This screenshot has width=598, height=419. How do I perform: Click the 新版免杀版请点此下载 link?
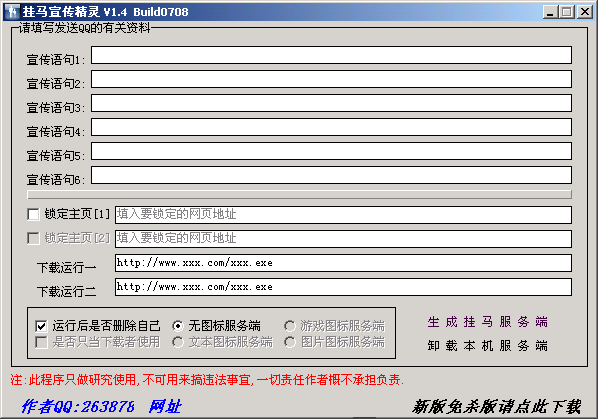[497, 407]
